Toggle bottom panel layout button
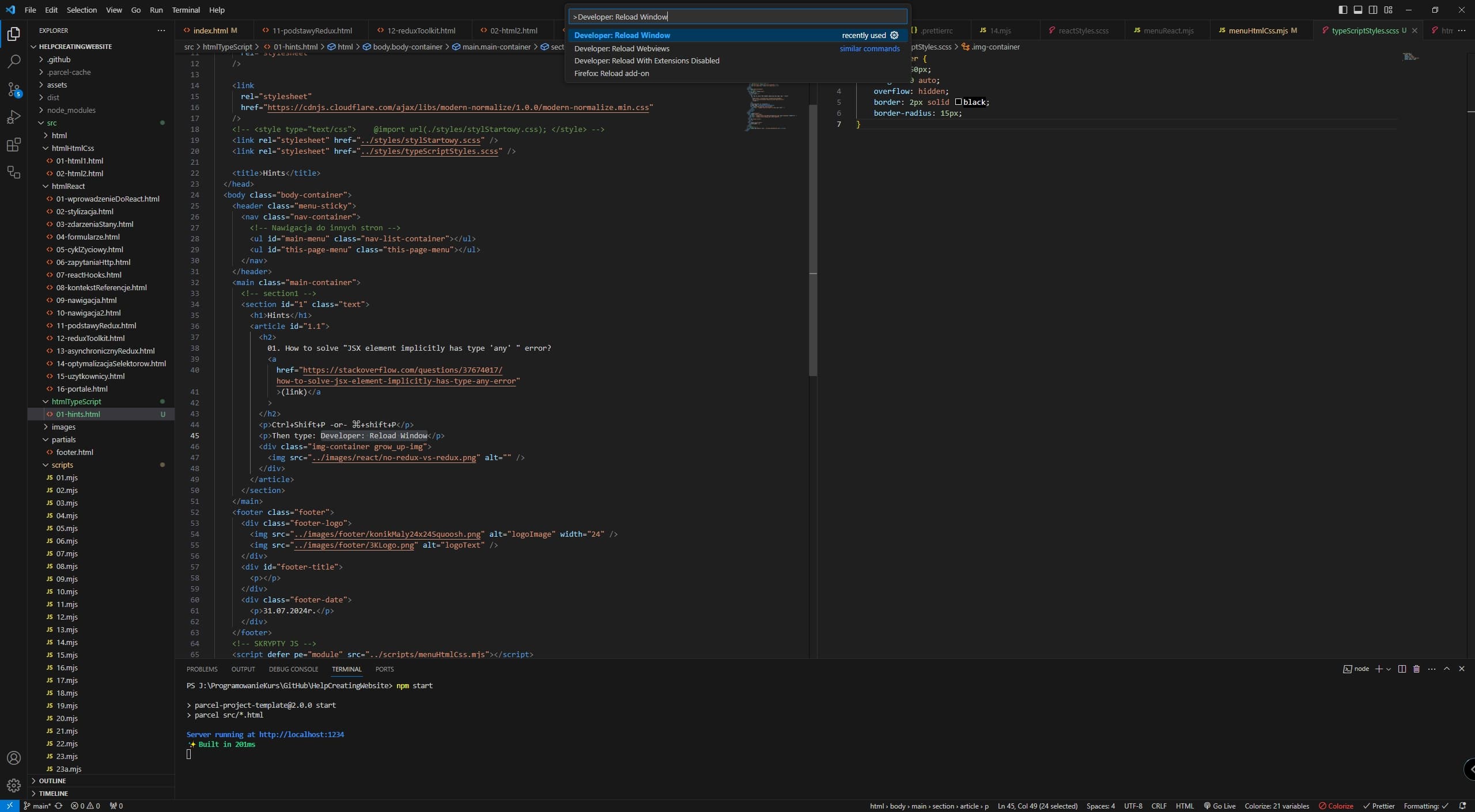Image resolution: width=1475 pixels, height=812 pixels. (1358, 10)
